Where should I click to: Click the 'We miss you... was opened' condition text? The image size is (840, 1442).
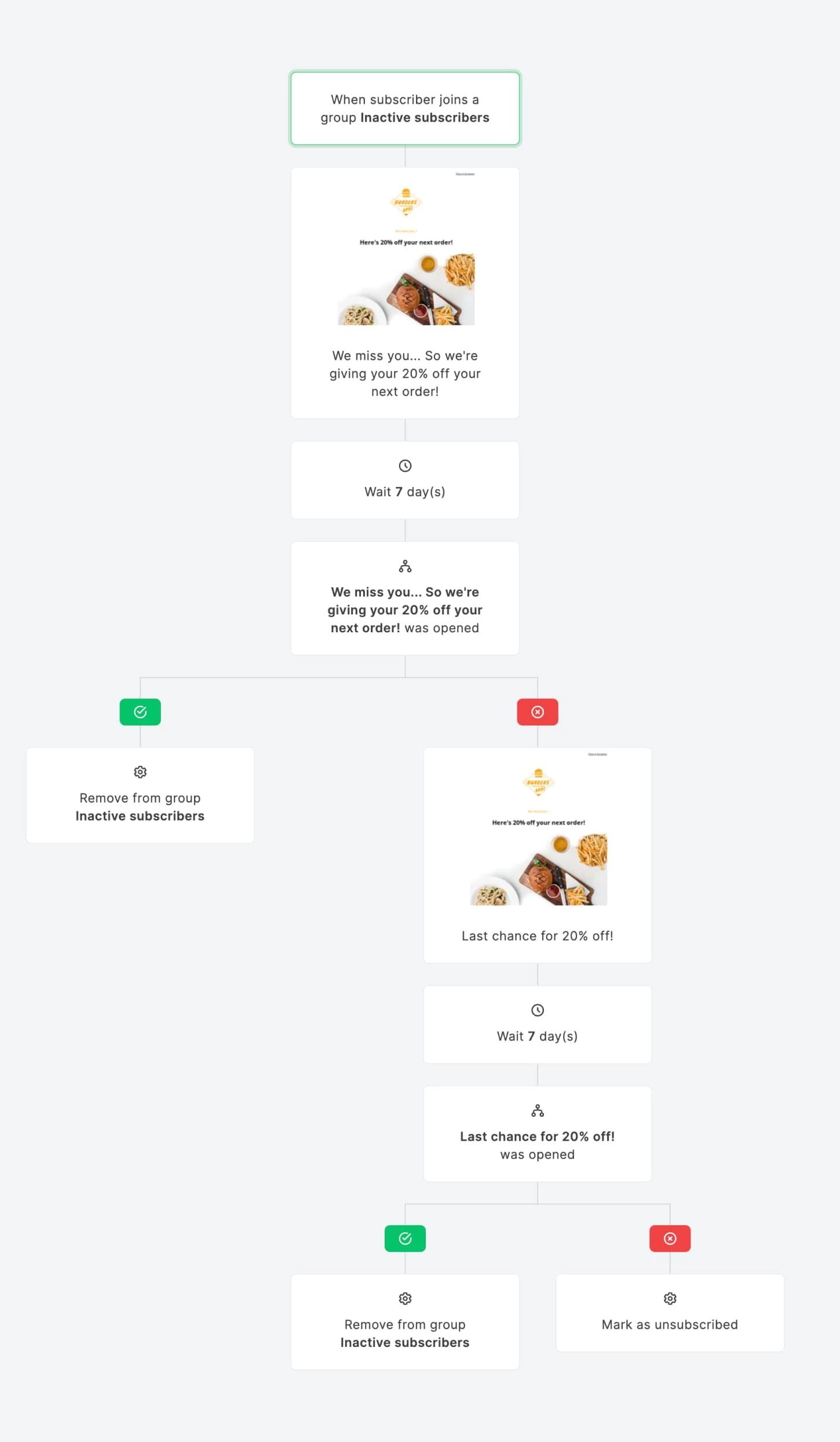coord(405,610)
